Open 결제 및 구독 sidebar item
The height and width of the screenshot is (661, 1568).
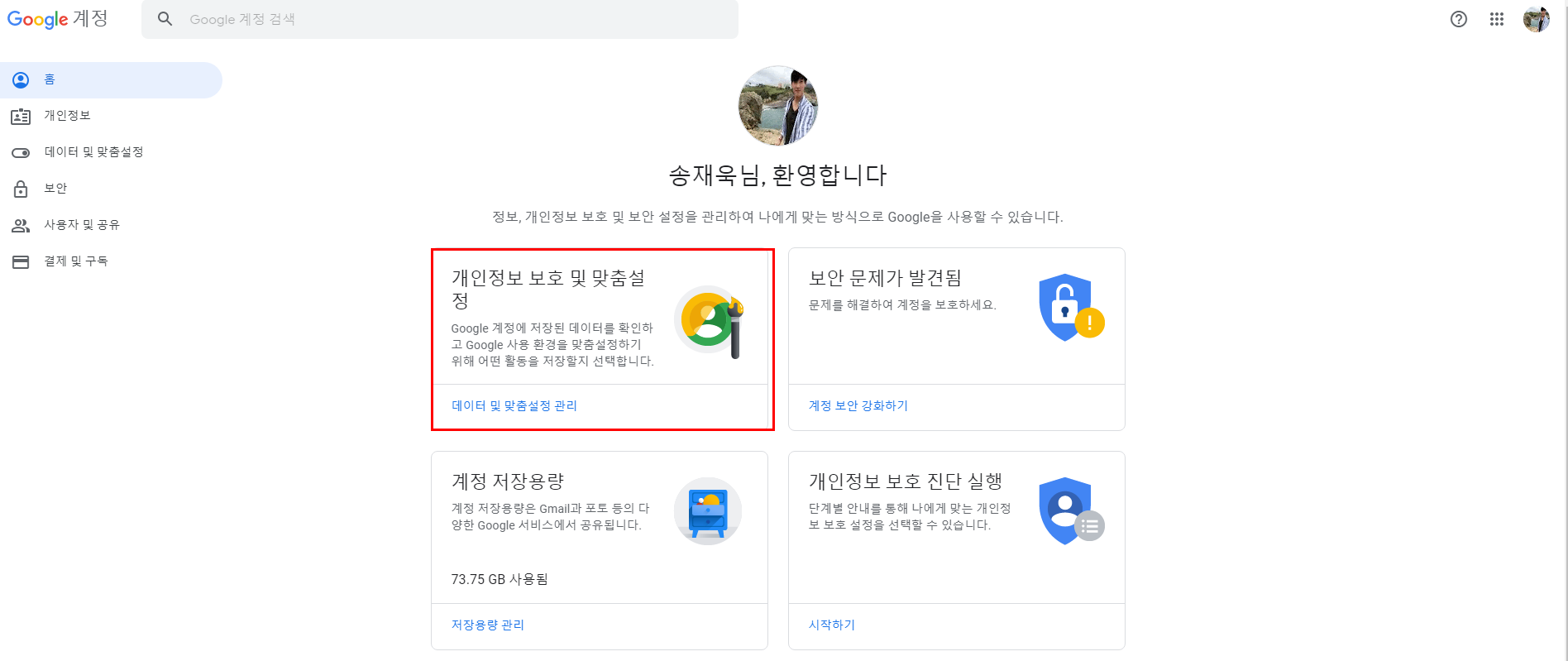point(111,261)
